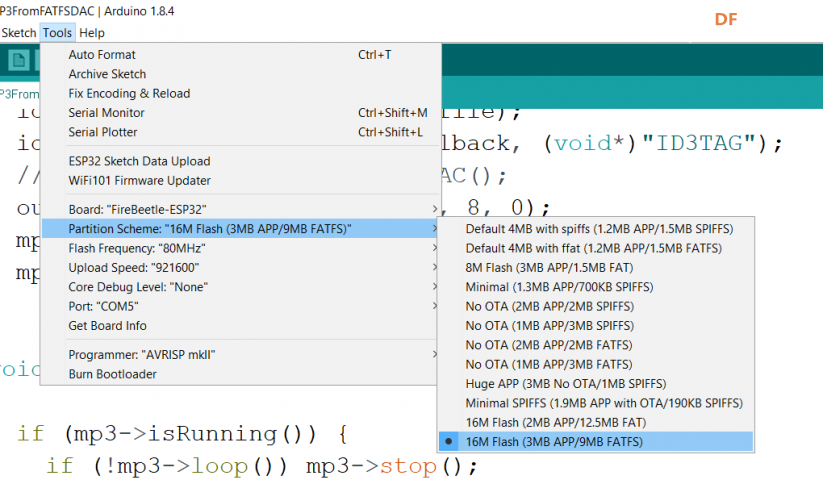Expand the Core Debug Level submenu

(x=241, y=287)
